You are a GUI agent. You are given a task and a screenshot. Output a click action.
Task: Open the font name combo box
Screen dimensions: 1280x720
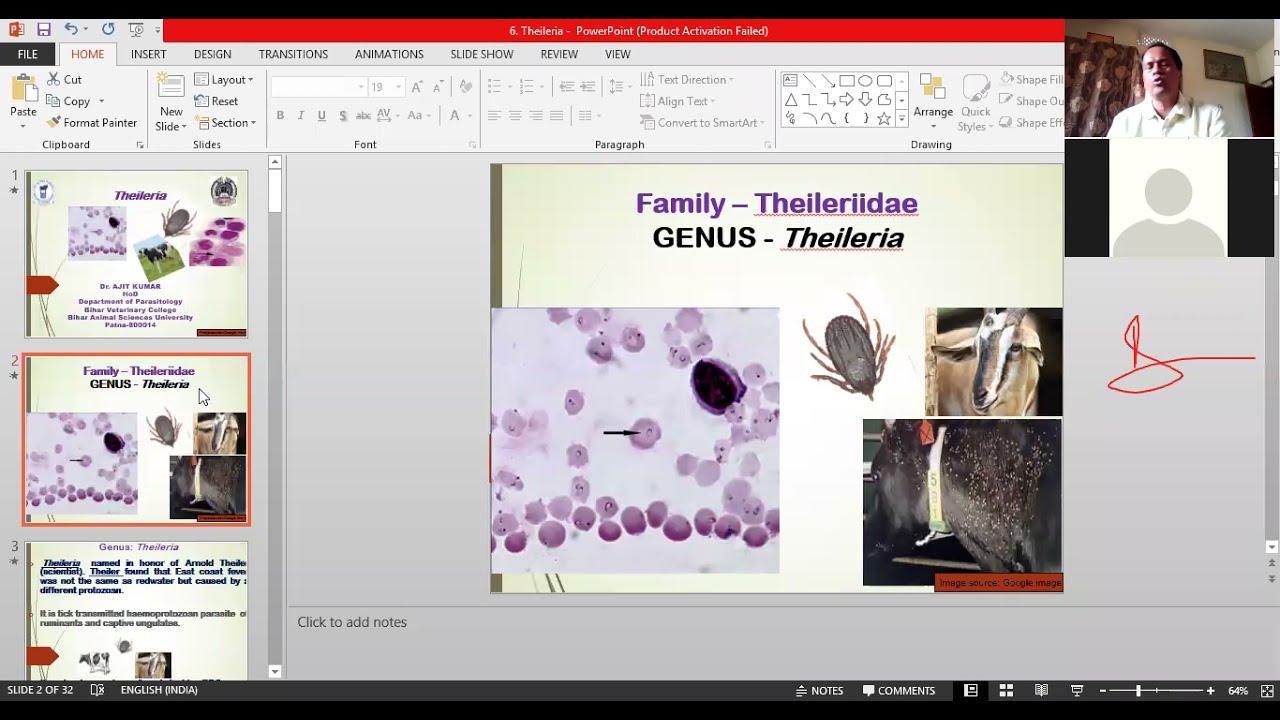pyautogui.click(x=318, y=87)
